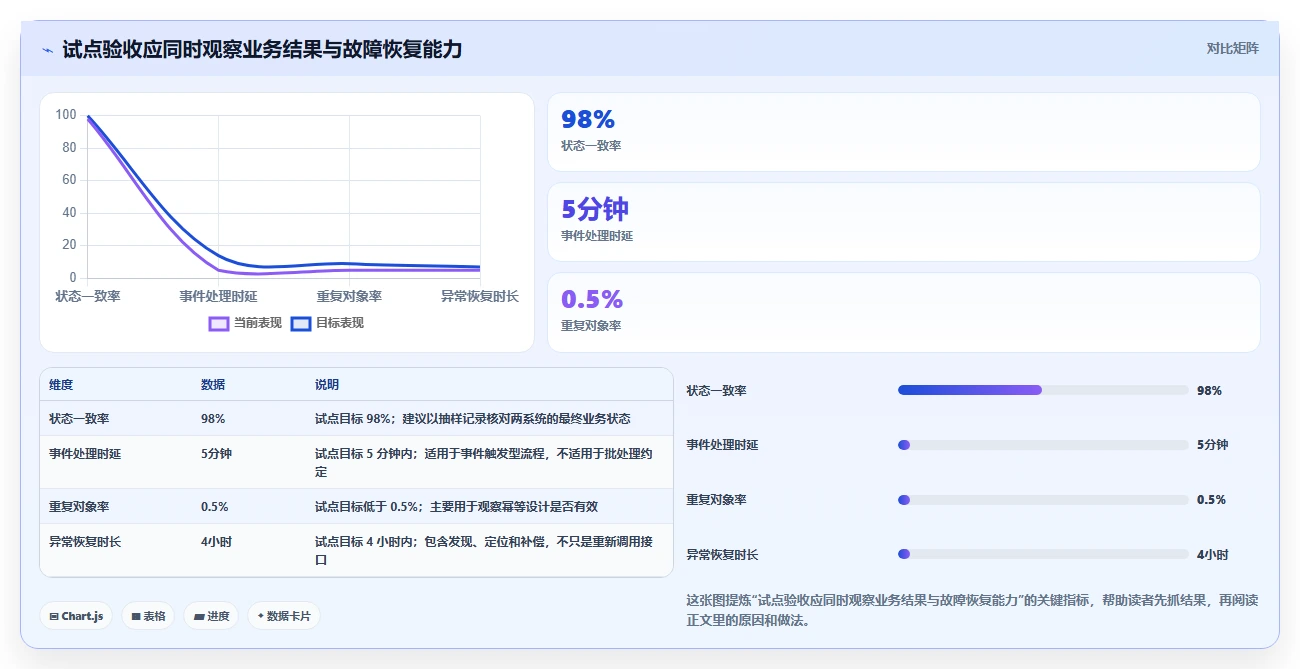Click the 4小时 value in the table
The height and width of the screenshot is (669, 1300).
[x=216, y=541]
